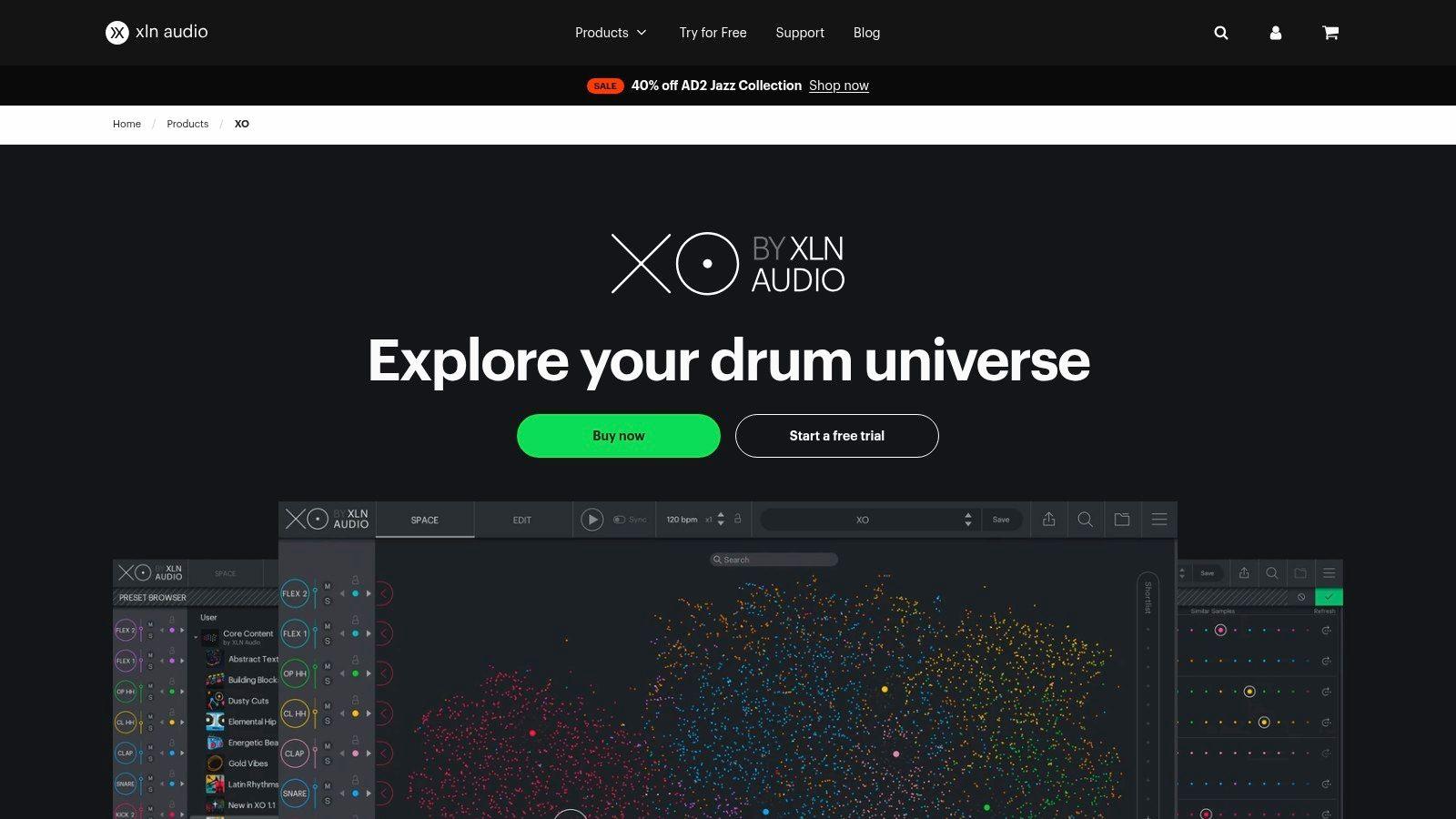Click red back-arrow circle beside CLAP row
The width and height of the screenshot is (1456, 819).
point(384,753)
